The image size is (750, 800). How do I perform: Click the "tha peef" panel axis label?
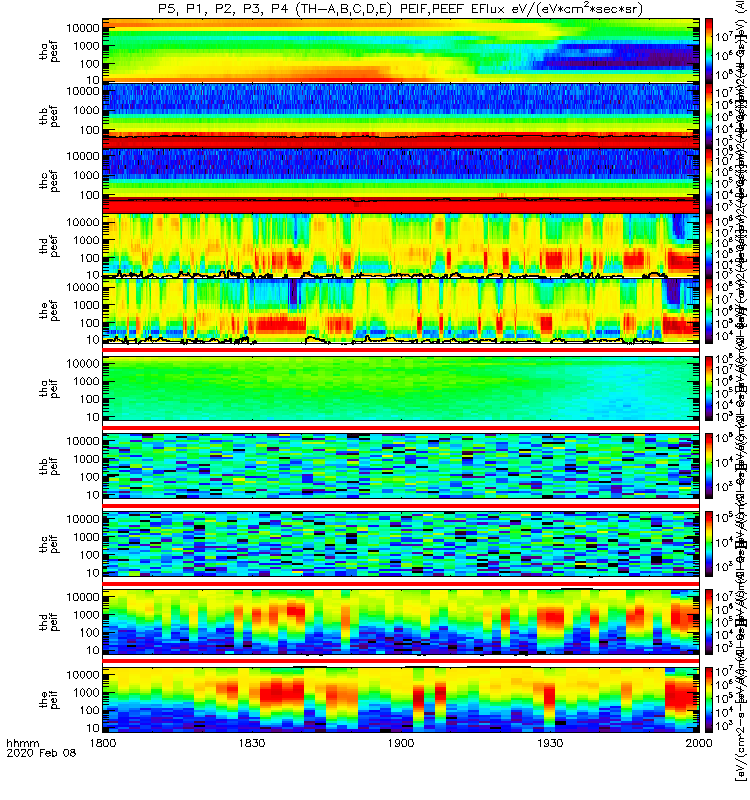point(49,52)
